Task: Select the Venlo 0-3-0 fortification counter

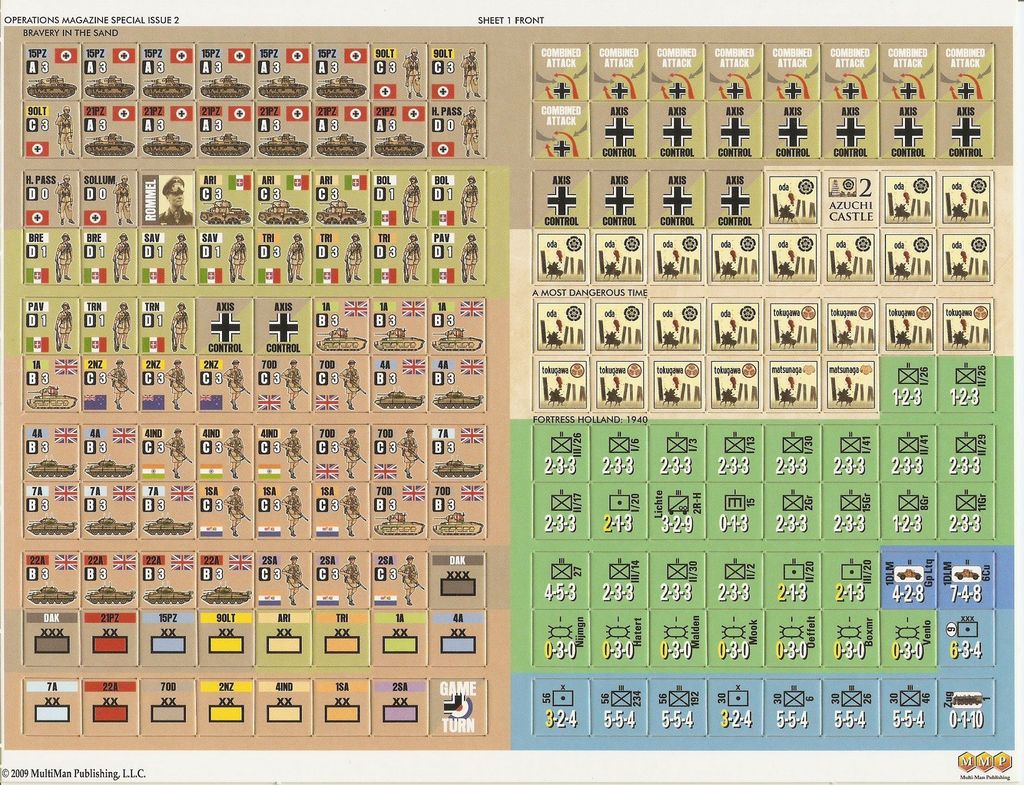Action: (908, 638)
